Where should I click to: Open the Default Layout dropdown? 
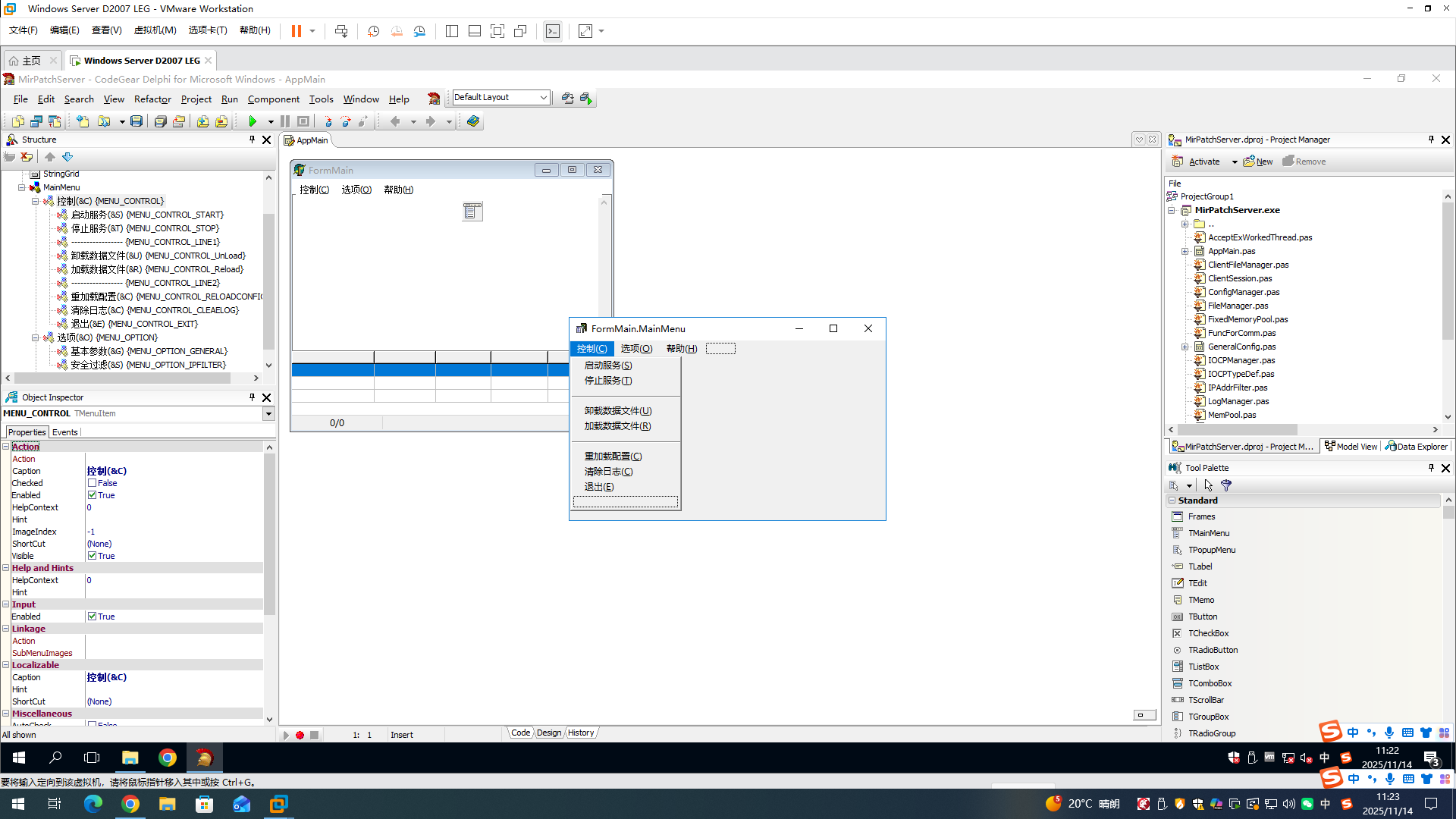click(543, 98)
